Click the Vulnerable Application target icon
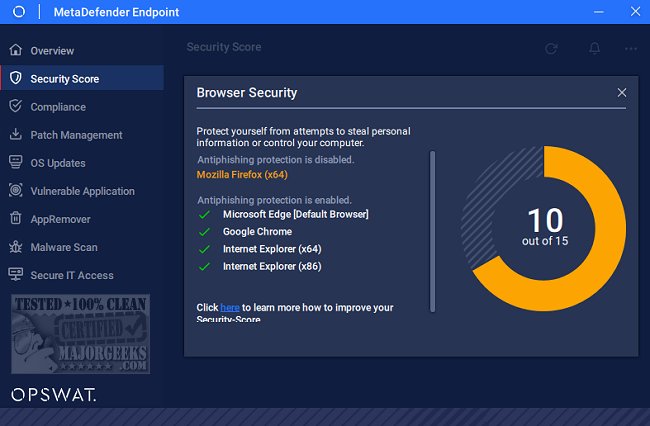The height and width of the screenshot is (426, 650). pyautogui.click(x=16, y=190)
